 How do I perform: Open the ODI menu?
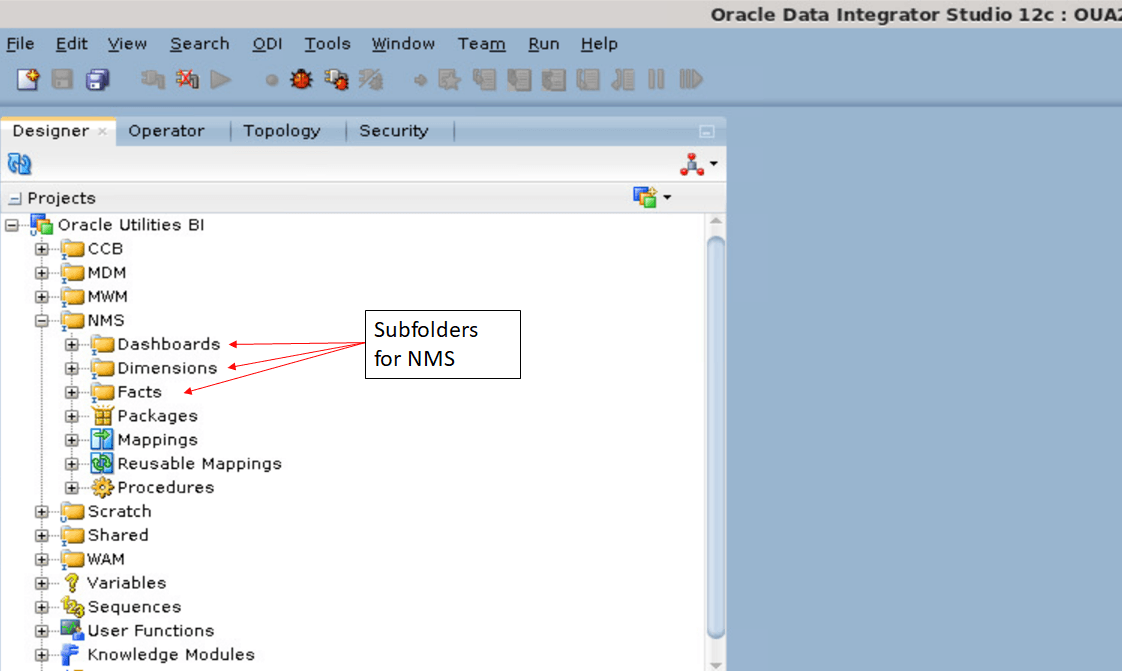pos(267,44)
